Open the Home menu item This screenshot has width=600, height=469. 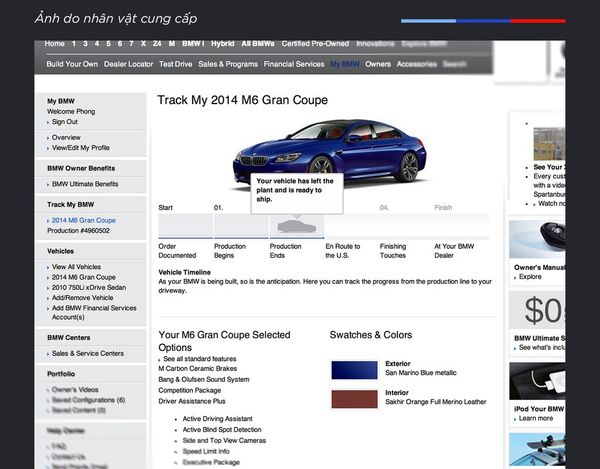pos(54,44)
